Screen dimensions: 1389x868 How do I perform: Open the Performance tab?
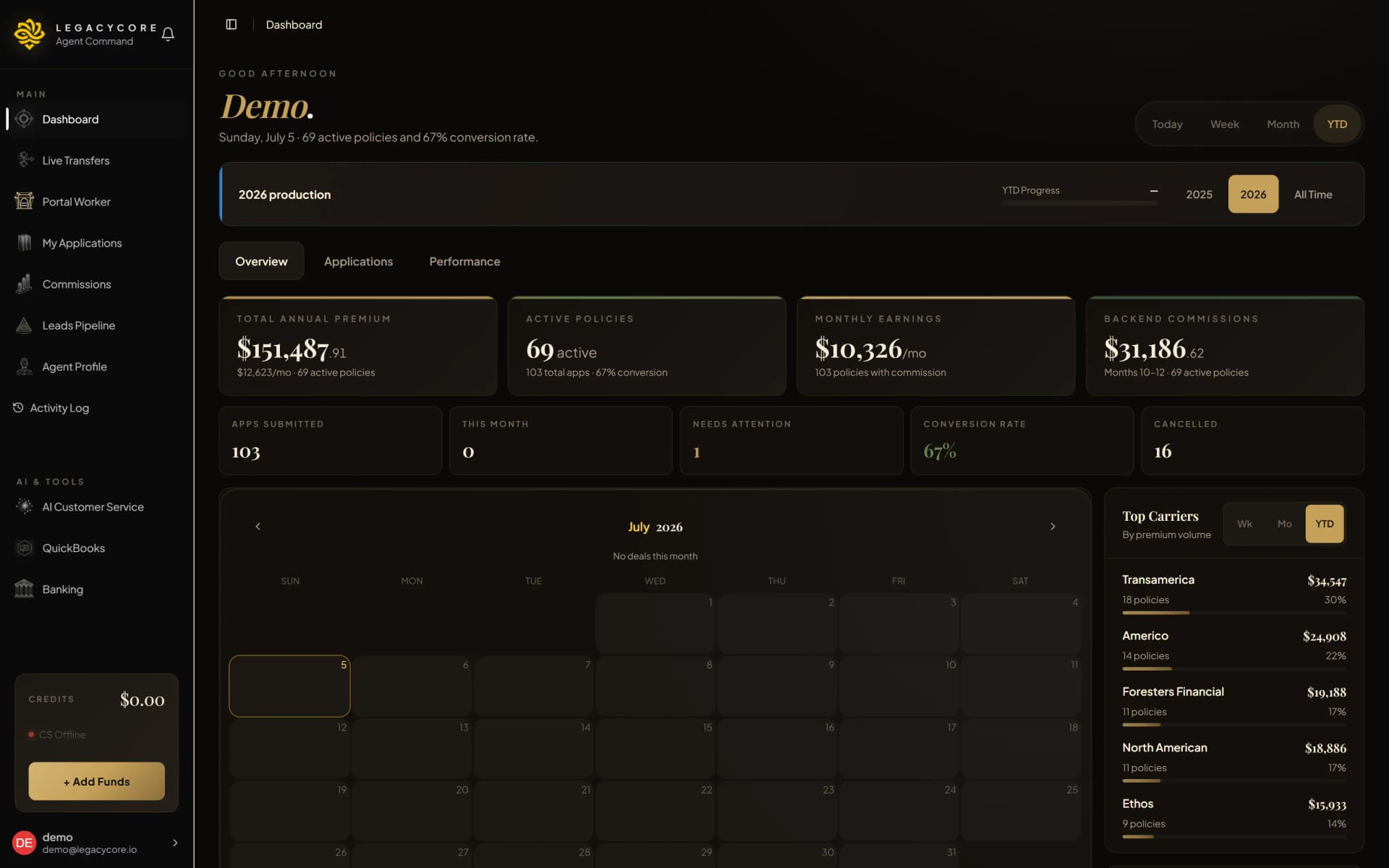coord(464,261)
